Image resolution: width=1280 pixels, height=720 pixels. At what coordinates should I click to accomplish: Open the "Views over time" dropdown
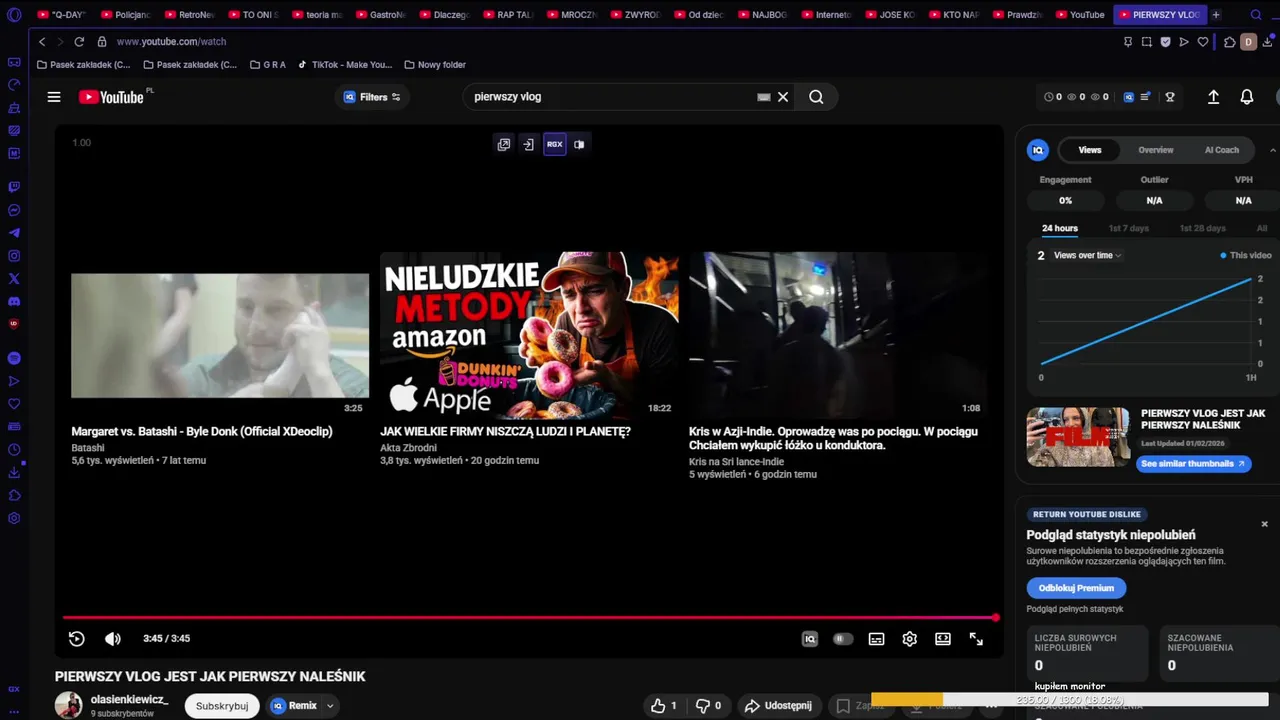point(1087,255)
